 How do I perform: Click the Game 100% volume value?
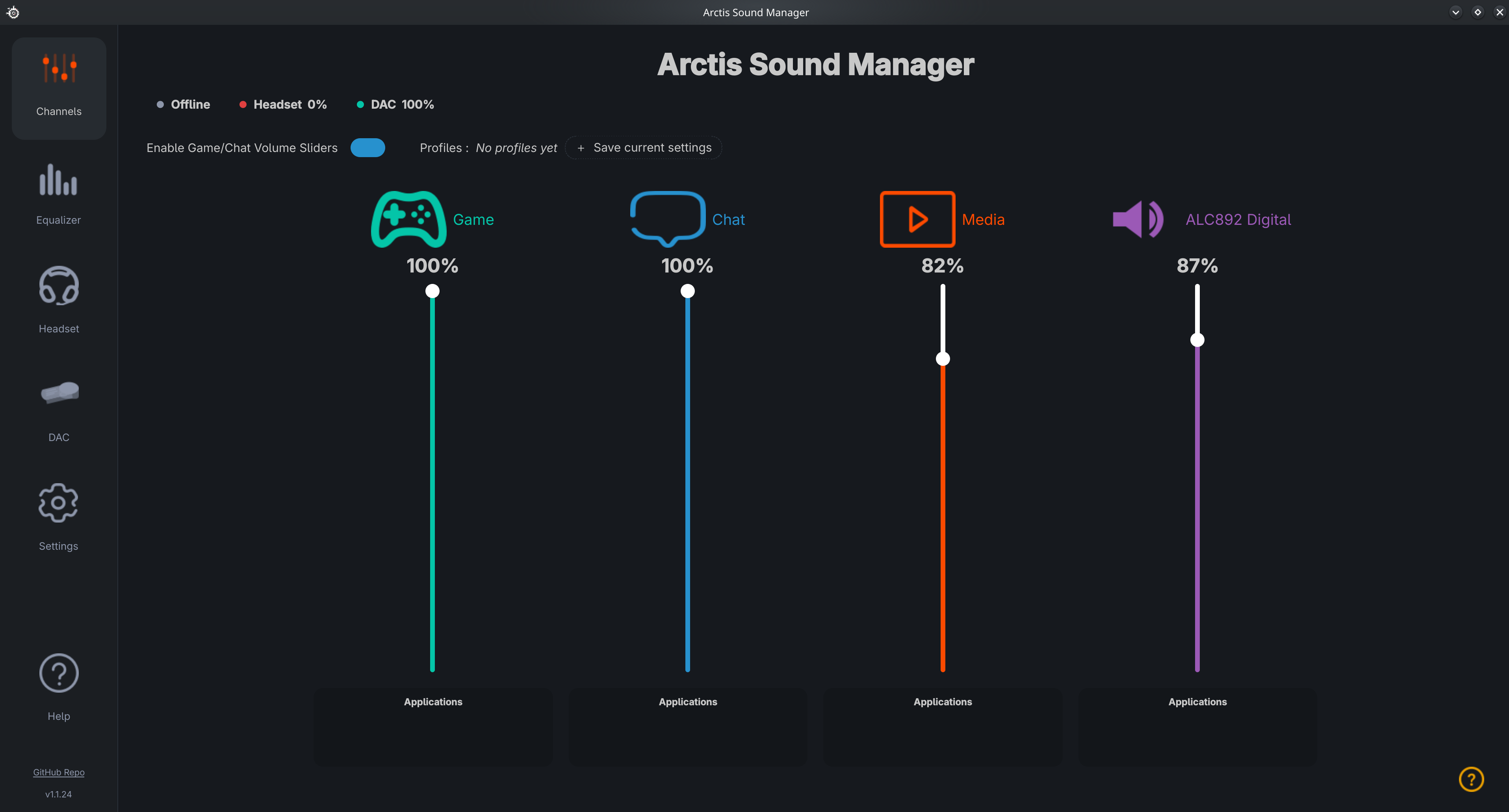(432, 266)
